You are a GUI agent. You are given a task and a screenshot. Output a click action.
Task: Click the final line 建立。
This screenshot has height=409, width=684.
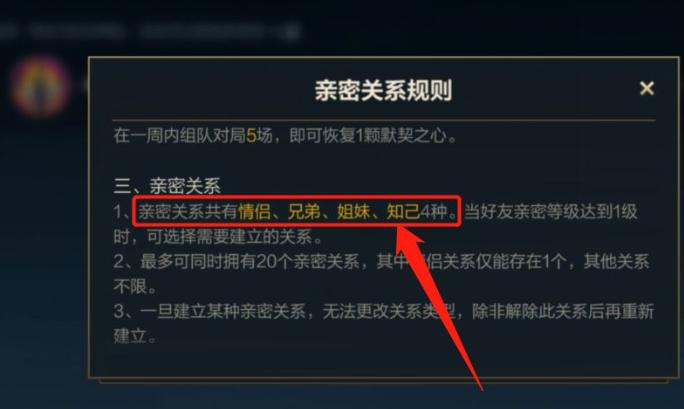click(x=134, y=337)
